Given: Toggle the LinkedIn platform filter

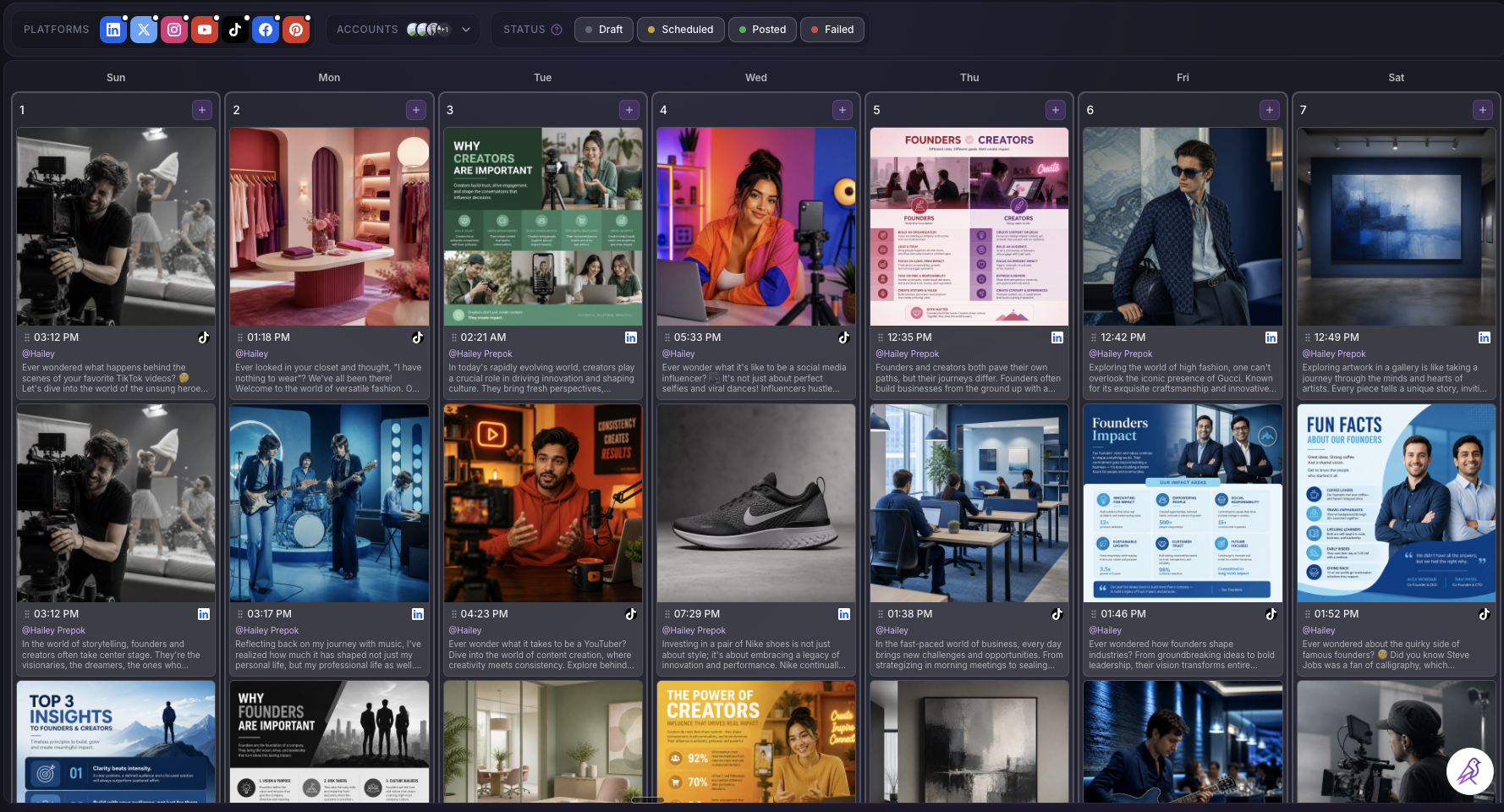Looking at the screenshot, I should [113, 30].
